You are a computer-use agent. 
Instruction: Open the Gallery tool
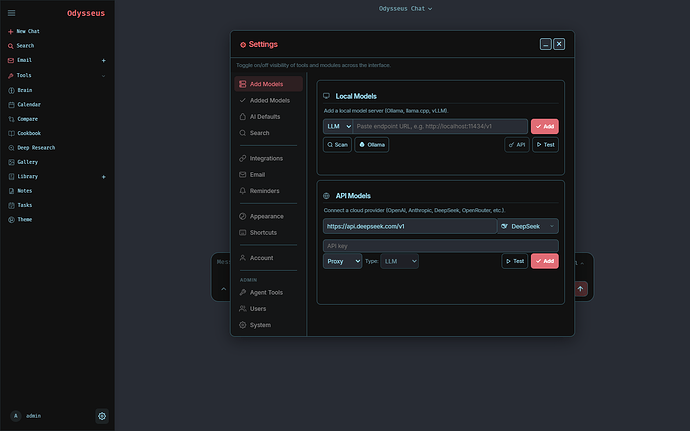(x=23, y=162)
